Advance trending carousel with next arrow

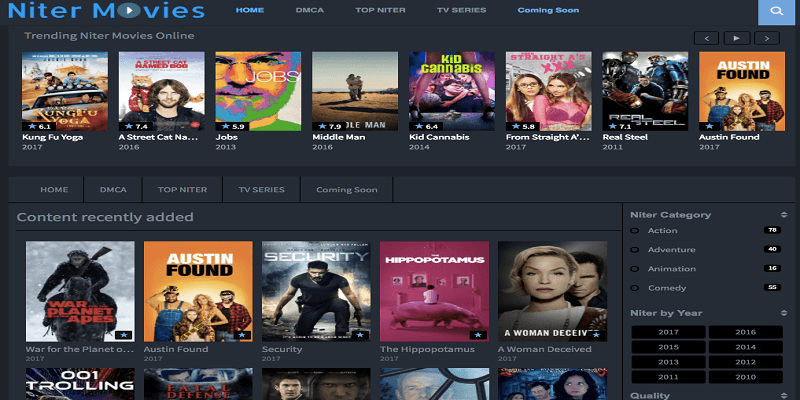[x=767, y=38]
